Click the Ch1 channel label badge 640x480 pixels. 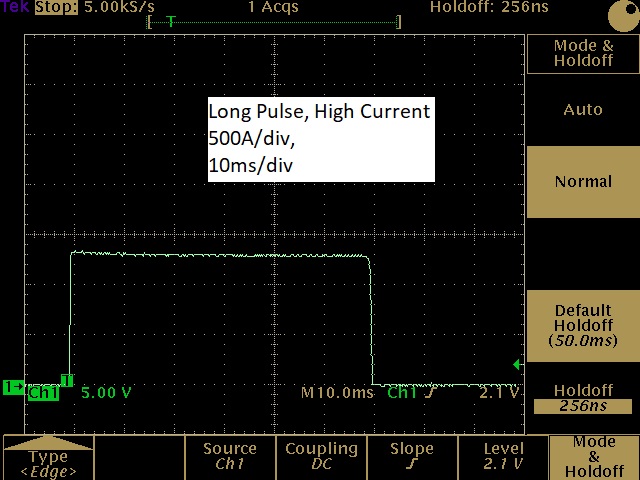point(43,393)
